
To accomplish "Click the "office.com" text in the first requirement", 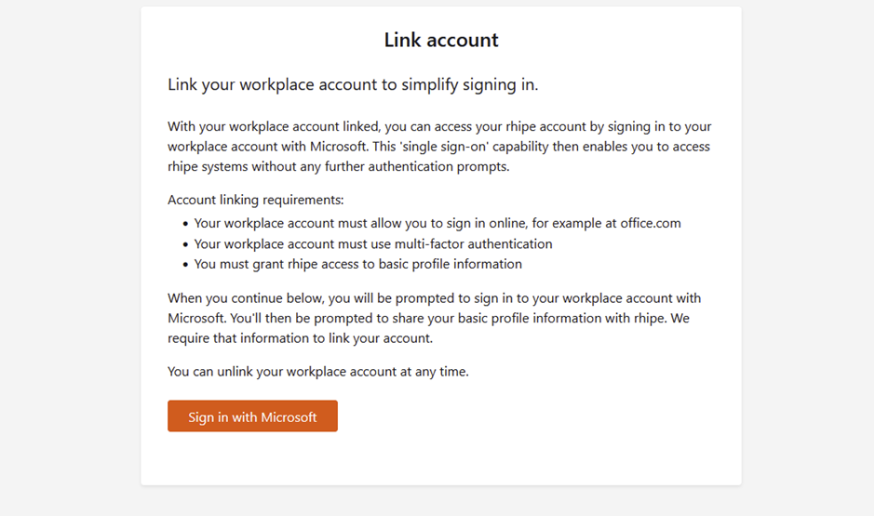I will (649, 223).
